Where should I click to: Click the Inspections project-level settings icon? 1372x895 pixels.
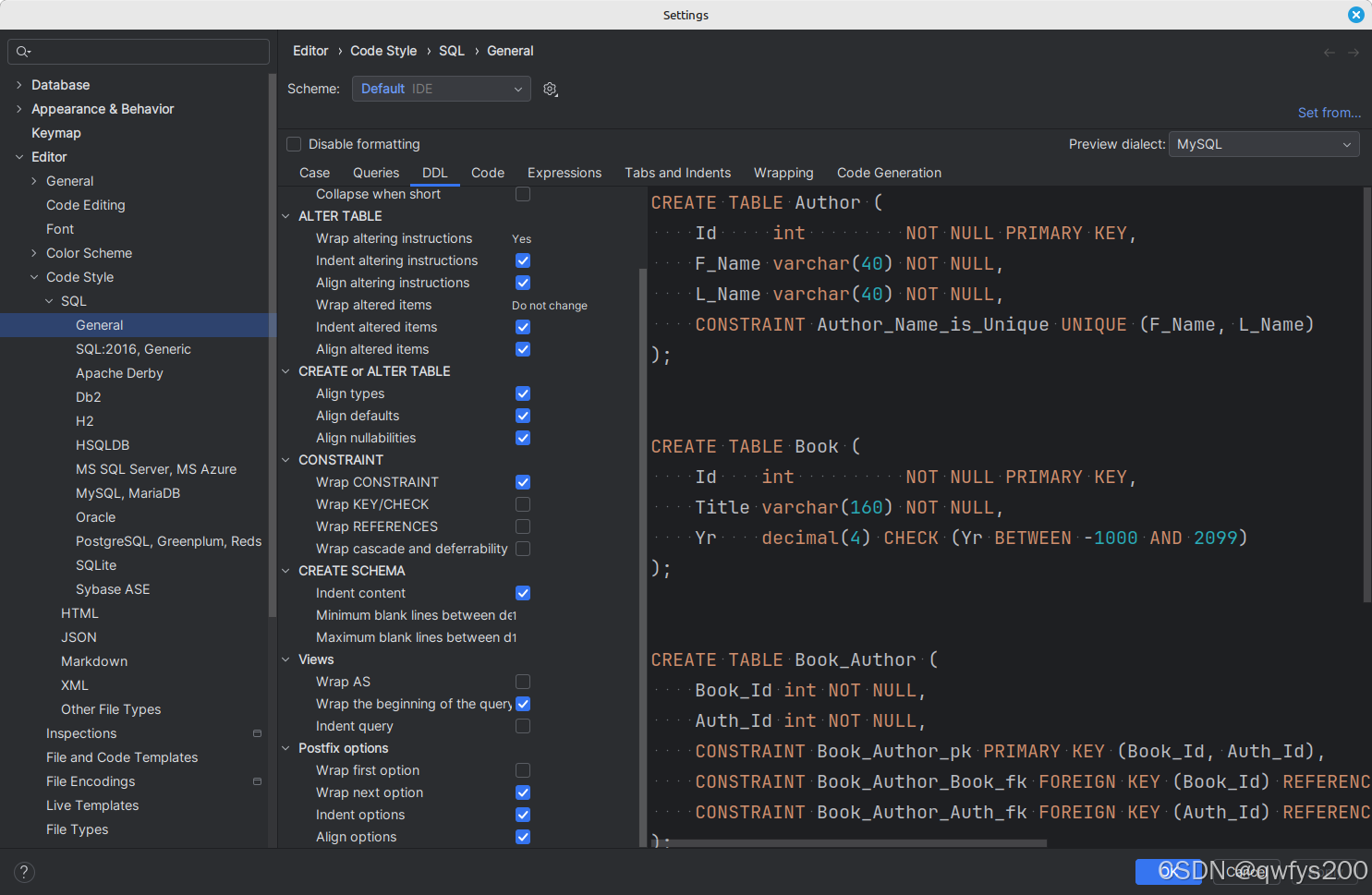[x=257, y=733]
